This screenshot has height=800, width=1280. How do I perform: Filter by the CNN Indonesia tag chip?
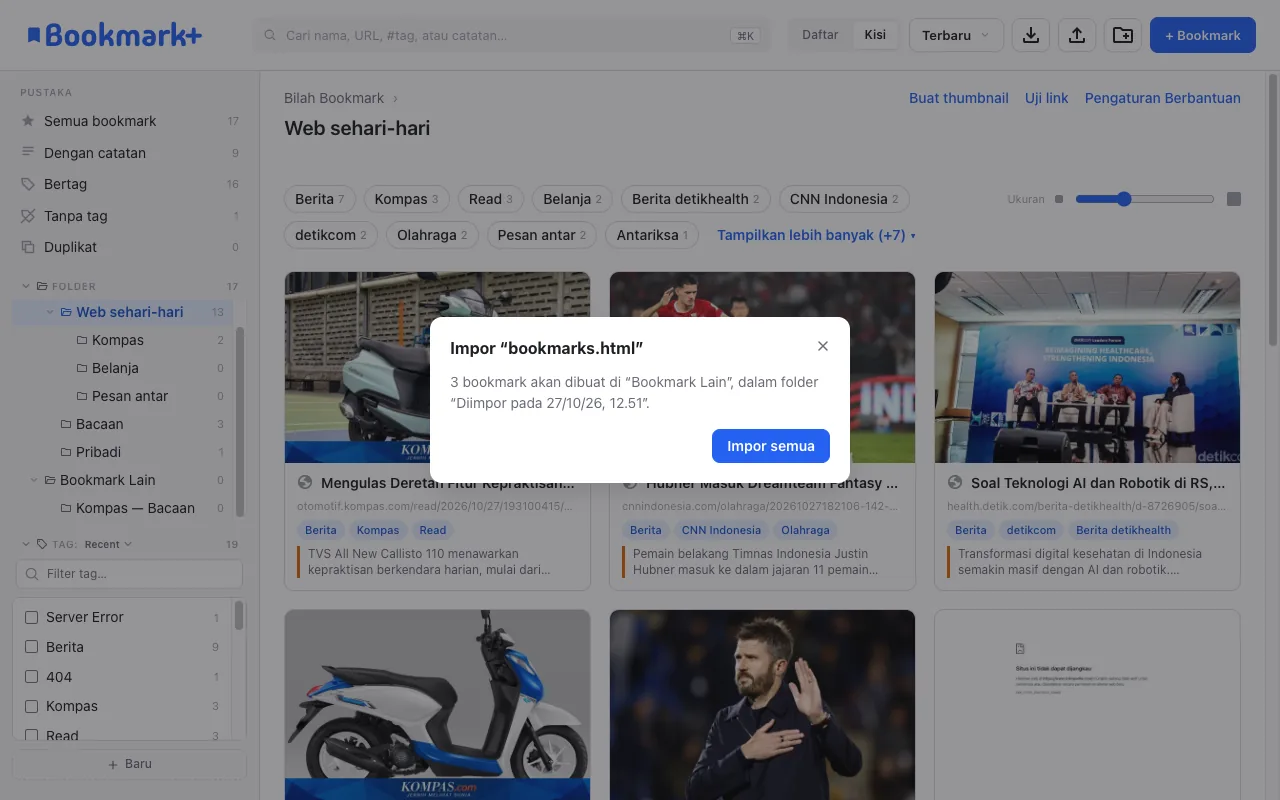[844, 199]
